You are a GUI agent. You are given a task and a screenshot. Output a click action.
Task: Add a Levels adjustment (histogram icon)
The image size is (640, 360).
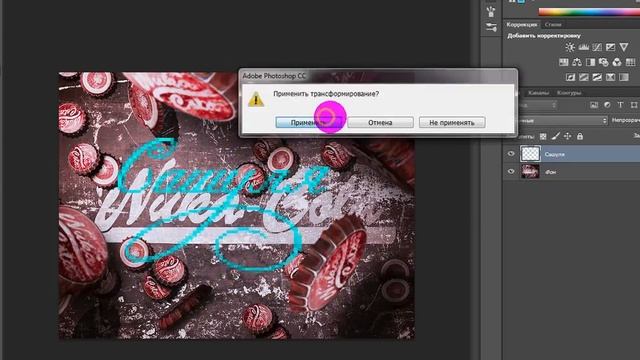tap(584, 47)
